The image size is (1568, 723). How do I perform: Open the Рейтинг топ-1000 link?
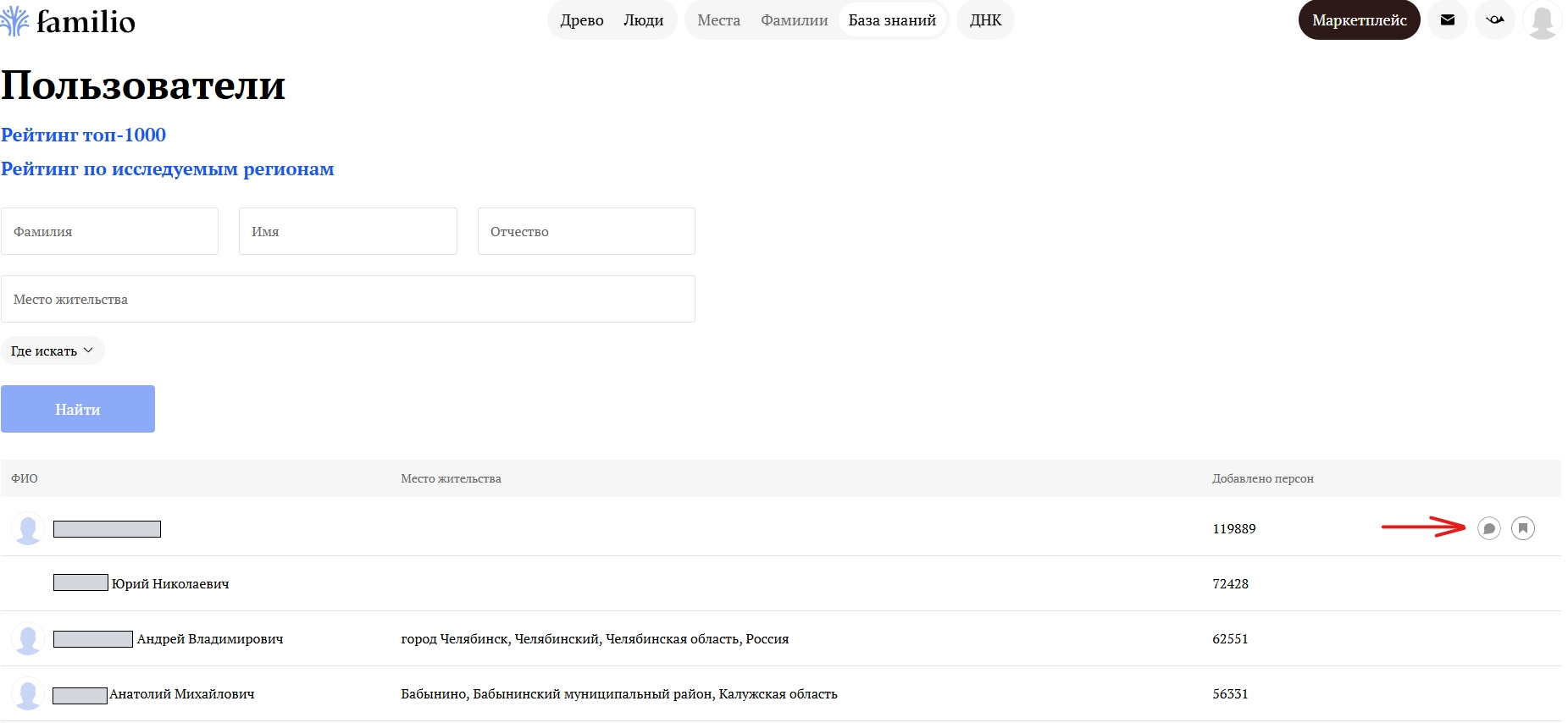click(83, 135)
